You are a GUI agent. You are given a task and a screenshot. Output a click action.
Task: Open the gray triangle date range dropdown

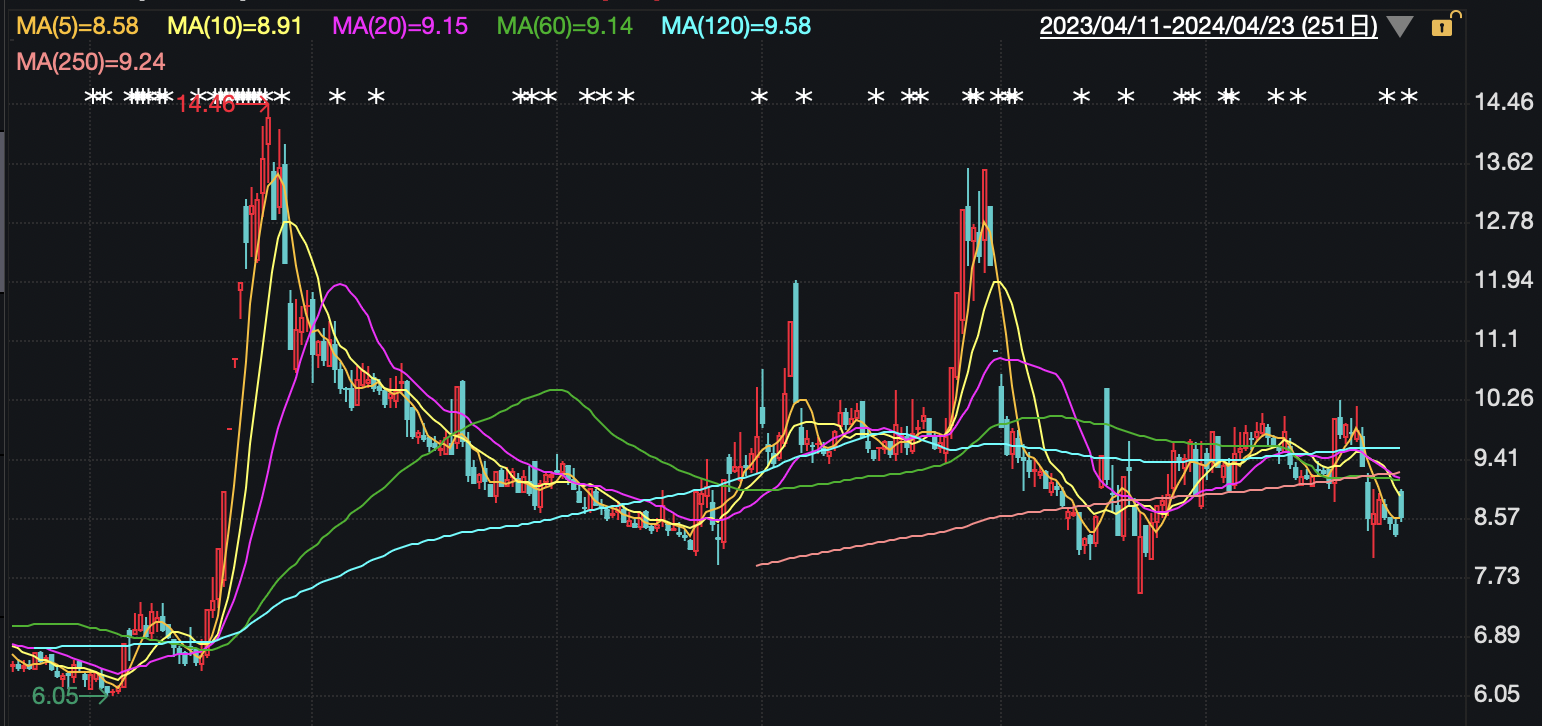[1400, 27]
